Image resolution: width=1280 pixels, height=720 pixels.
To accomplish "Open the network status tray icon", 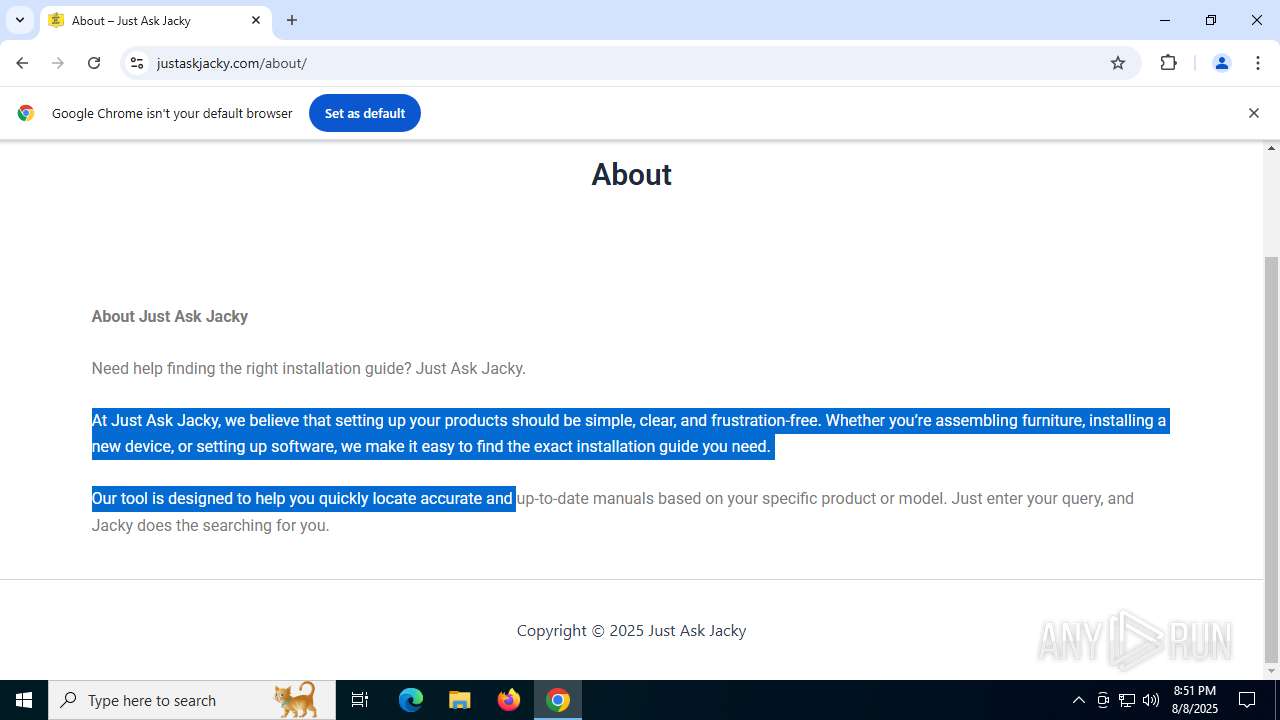I will coord(1127,700).
